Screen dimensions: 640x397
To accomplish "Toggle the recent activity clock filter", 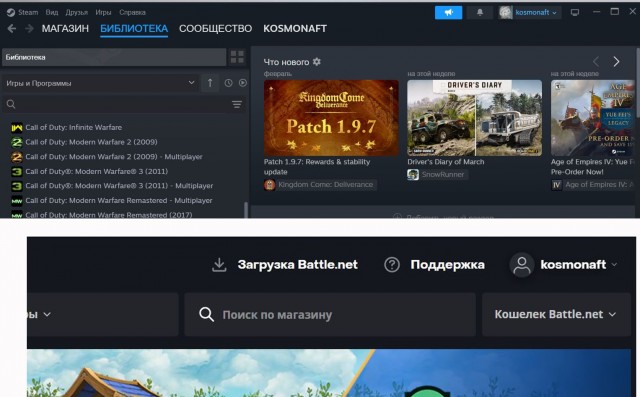I will (x=228, y=83).
